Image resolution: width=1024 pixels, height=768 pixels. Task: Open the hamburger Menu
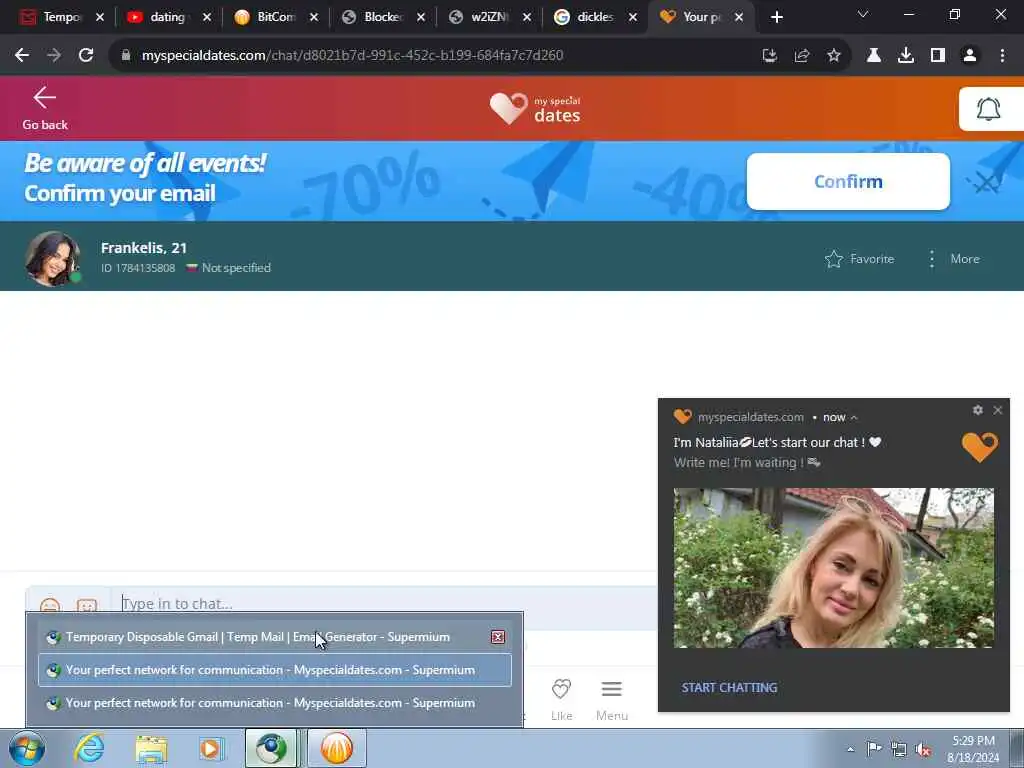click(x=611, y=689)
